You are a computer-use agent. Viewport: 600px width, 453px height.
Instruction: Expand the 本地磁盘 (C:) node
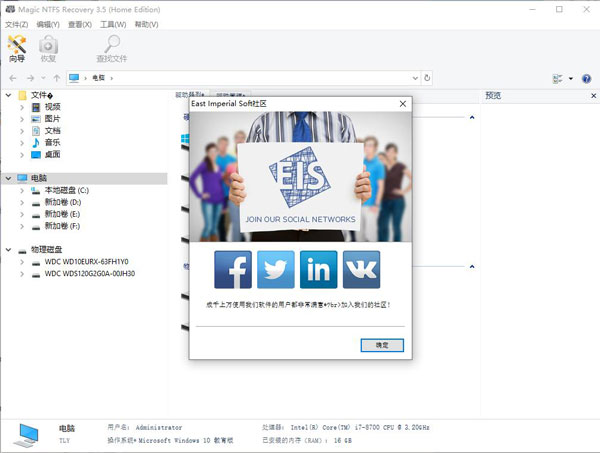[x=22, y=190]
